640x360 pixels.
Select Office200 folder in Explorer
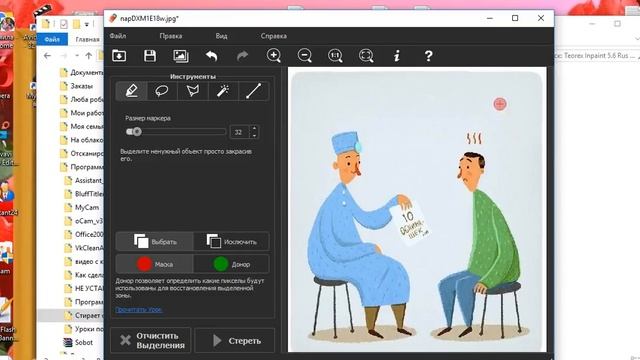click(84, 234)
